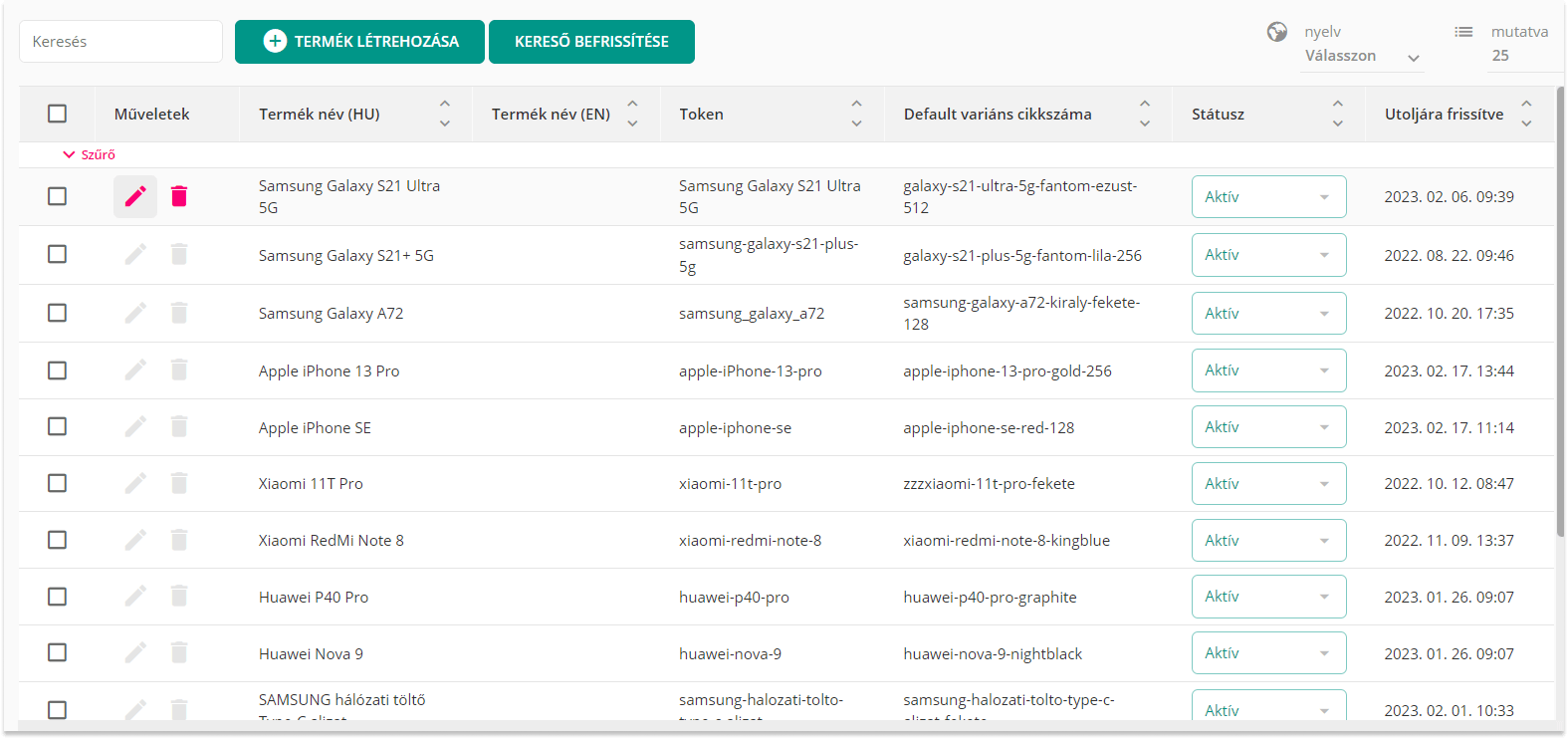Open status dropdown for Xiaomi RedMi Note 8
1568x739 pixels.
[1268, 540]
